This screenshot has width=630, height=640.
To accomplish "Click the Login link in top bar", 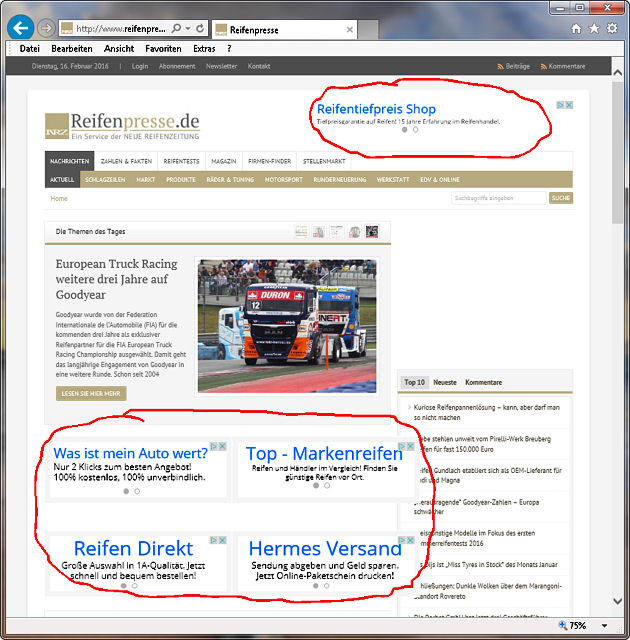I will point(140,66).
